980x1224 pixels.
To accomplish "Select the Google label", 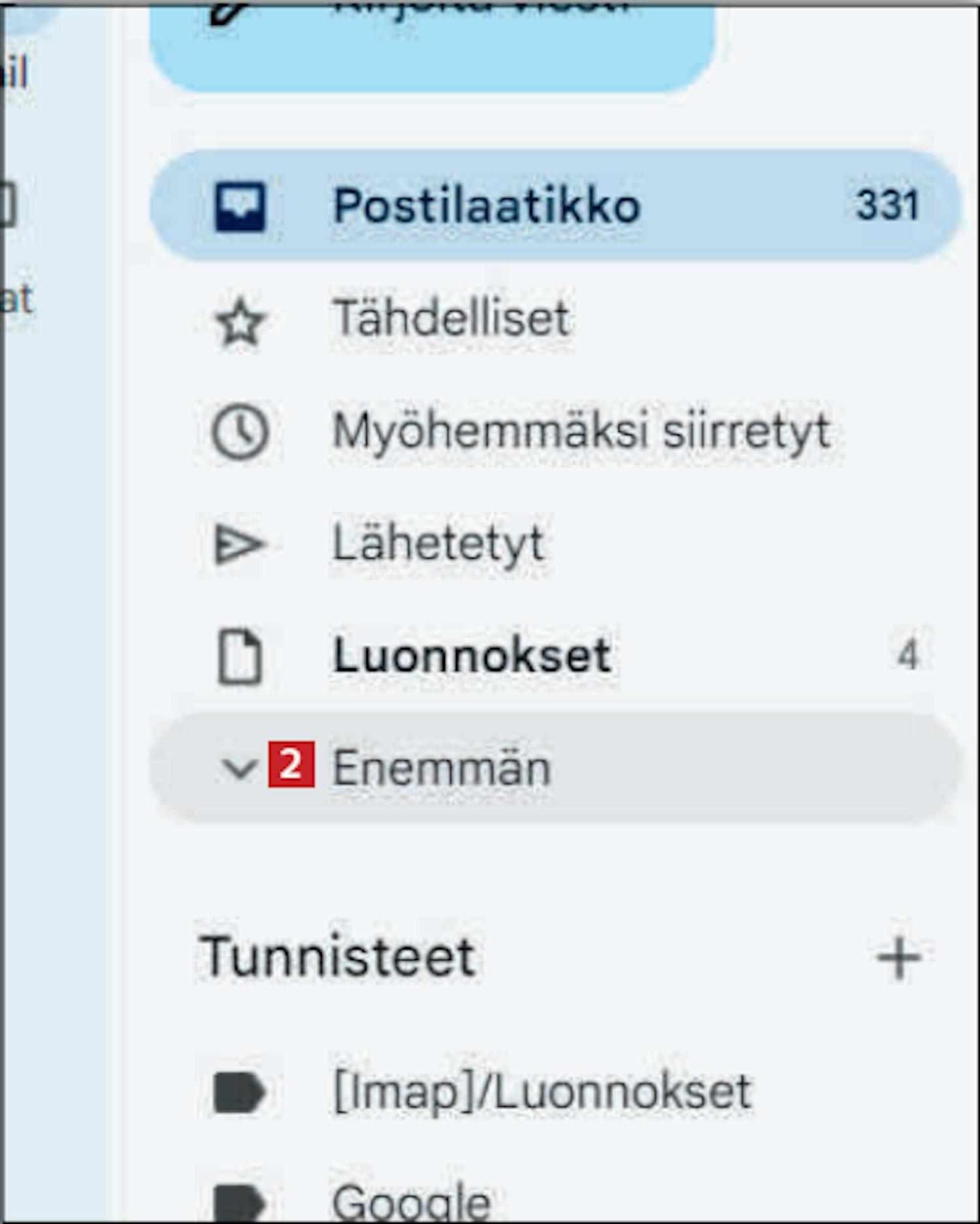I will (x=412, y=1202).
